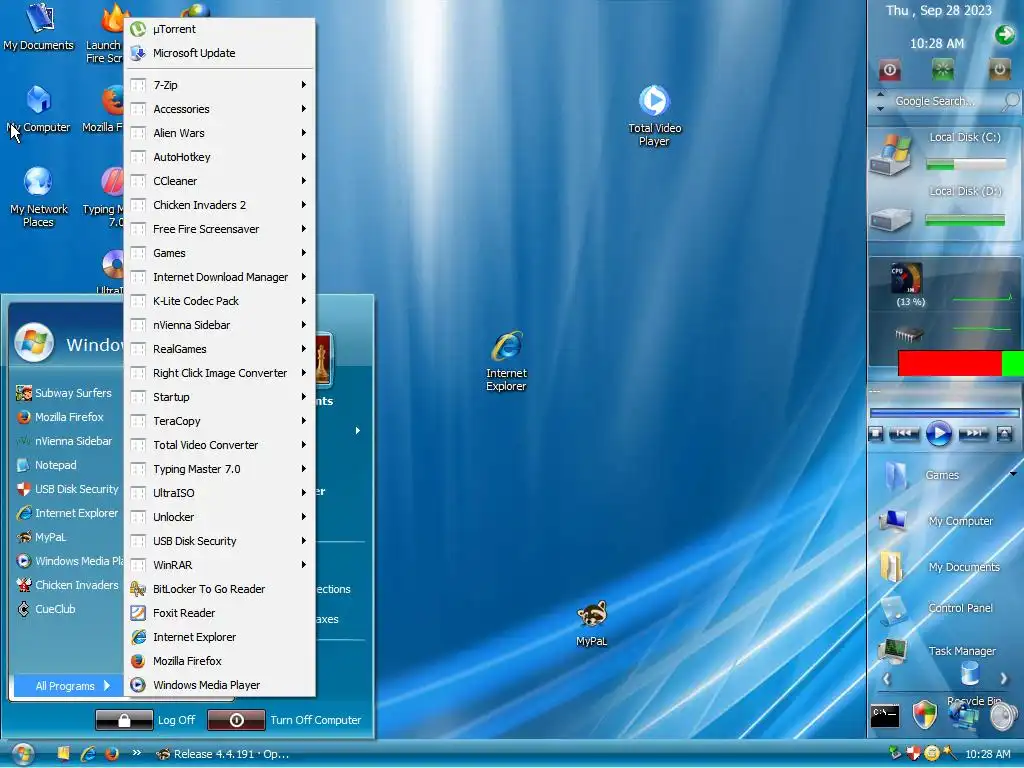Expand K-Lite Codec Pack submenu

click(219, 301)
